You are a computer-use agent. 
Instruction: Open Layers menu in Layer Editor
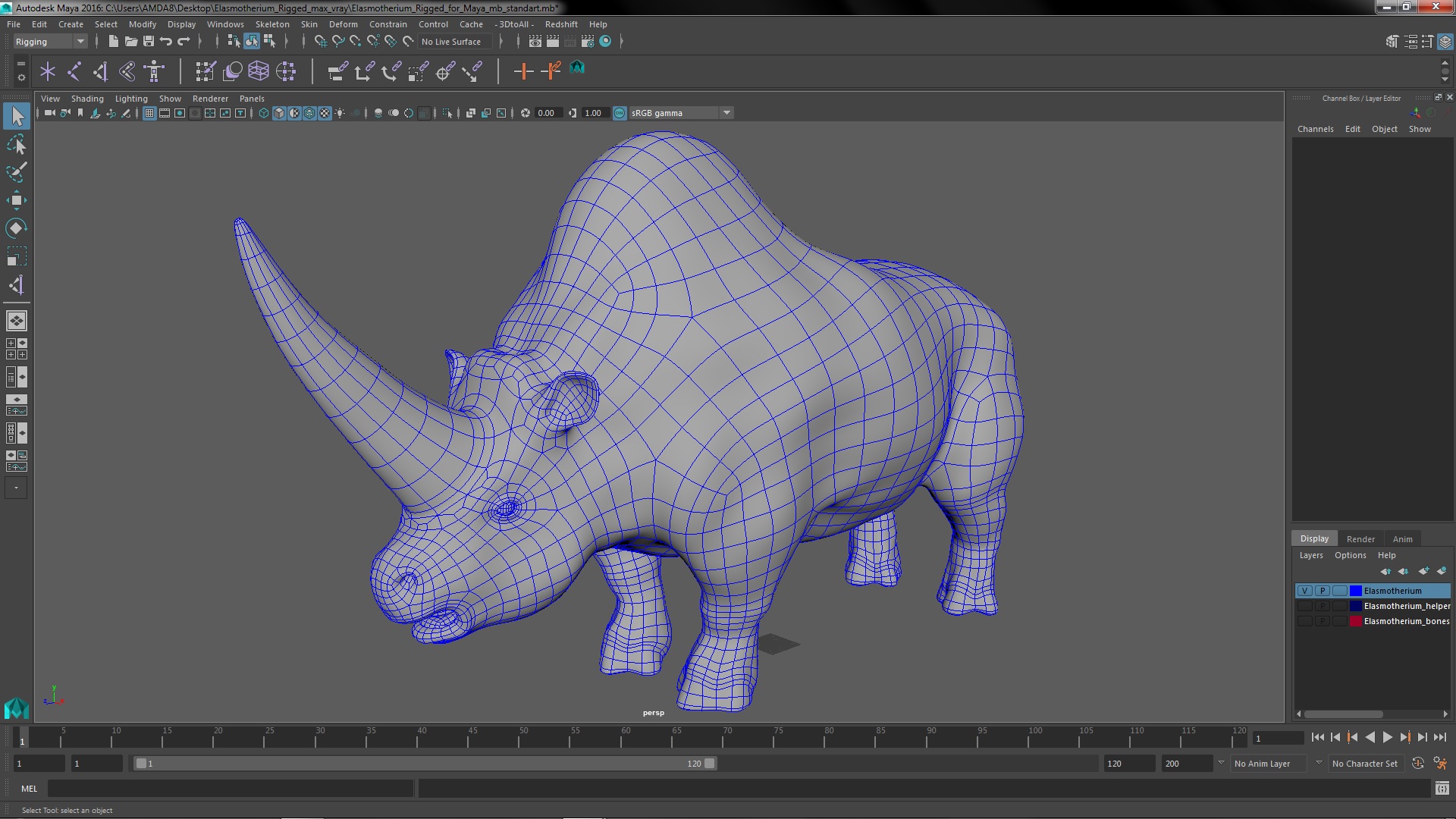pos(1310,555)
